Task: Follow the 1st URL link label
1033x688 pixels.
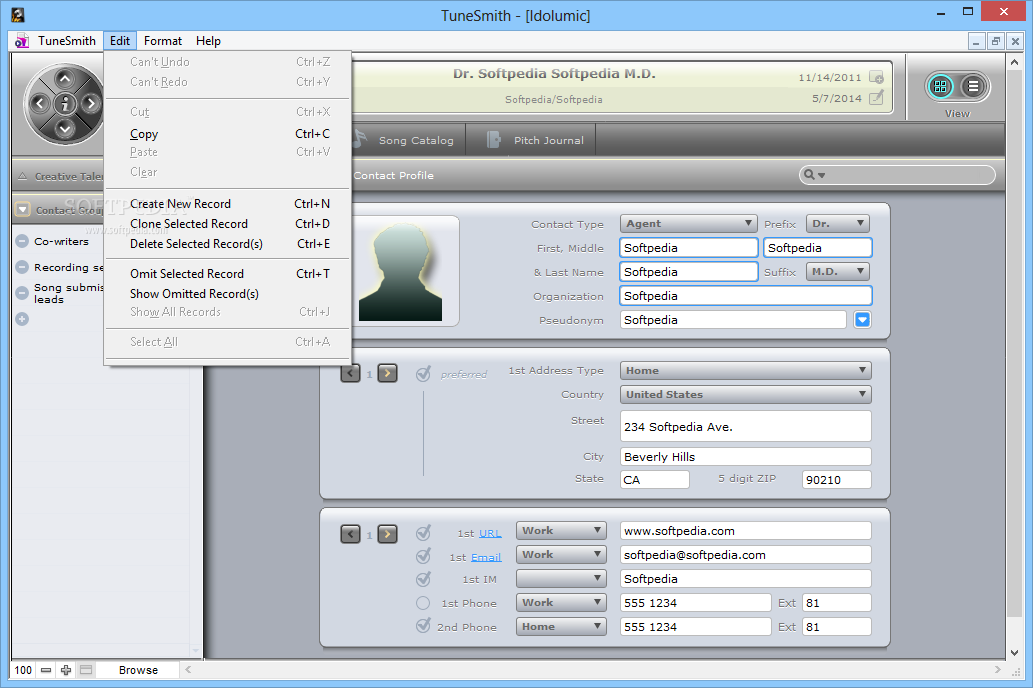Action: pyautogui.click(x=490, y=533)
